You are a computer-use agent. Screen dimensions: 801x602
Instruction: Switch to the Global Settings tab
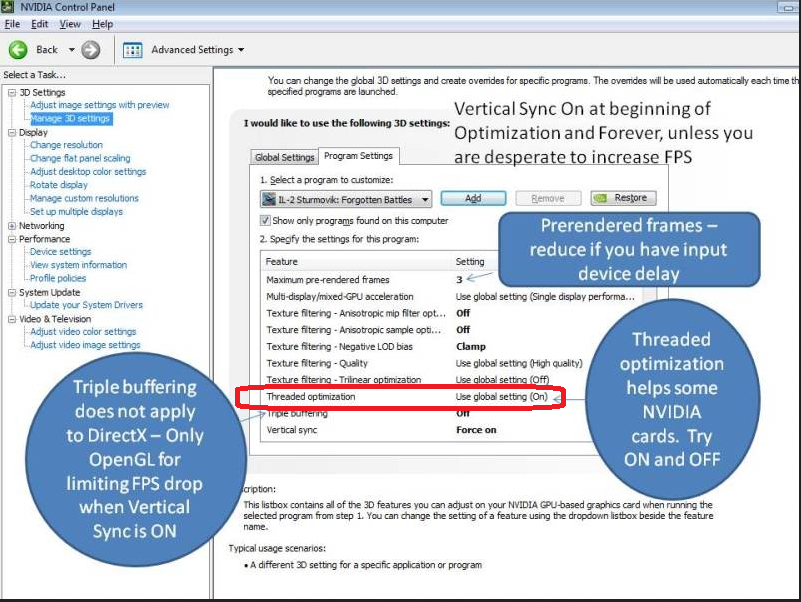pos(285,157)
